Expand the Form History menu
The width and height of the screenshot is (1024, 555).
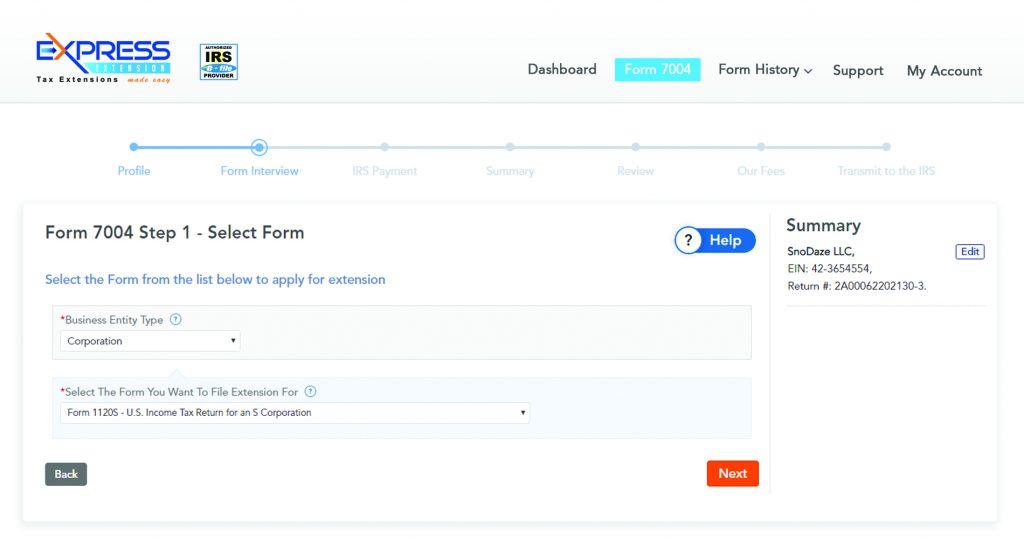765,70
